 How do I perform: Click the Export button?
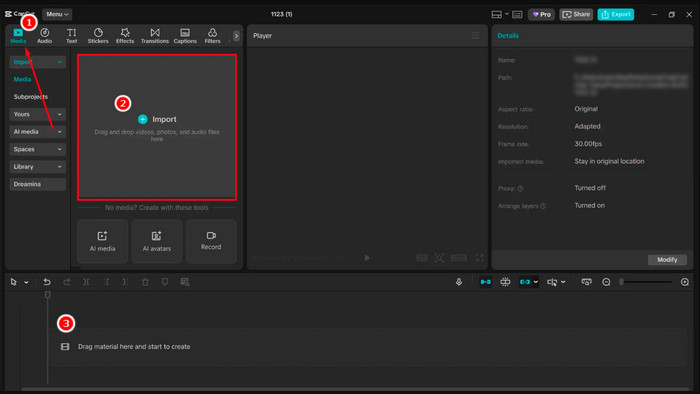(x=616, y=14)
